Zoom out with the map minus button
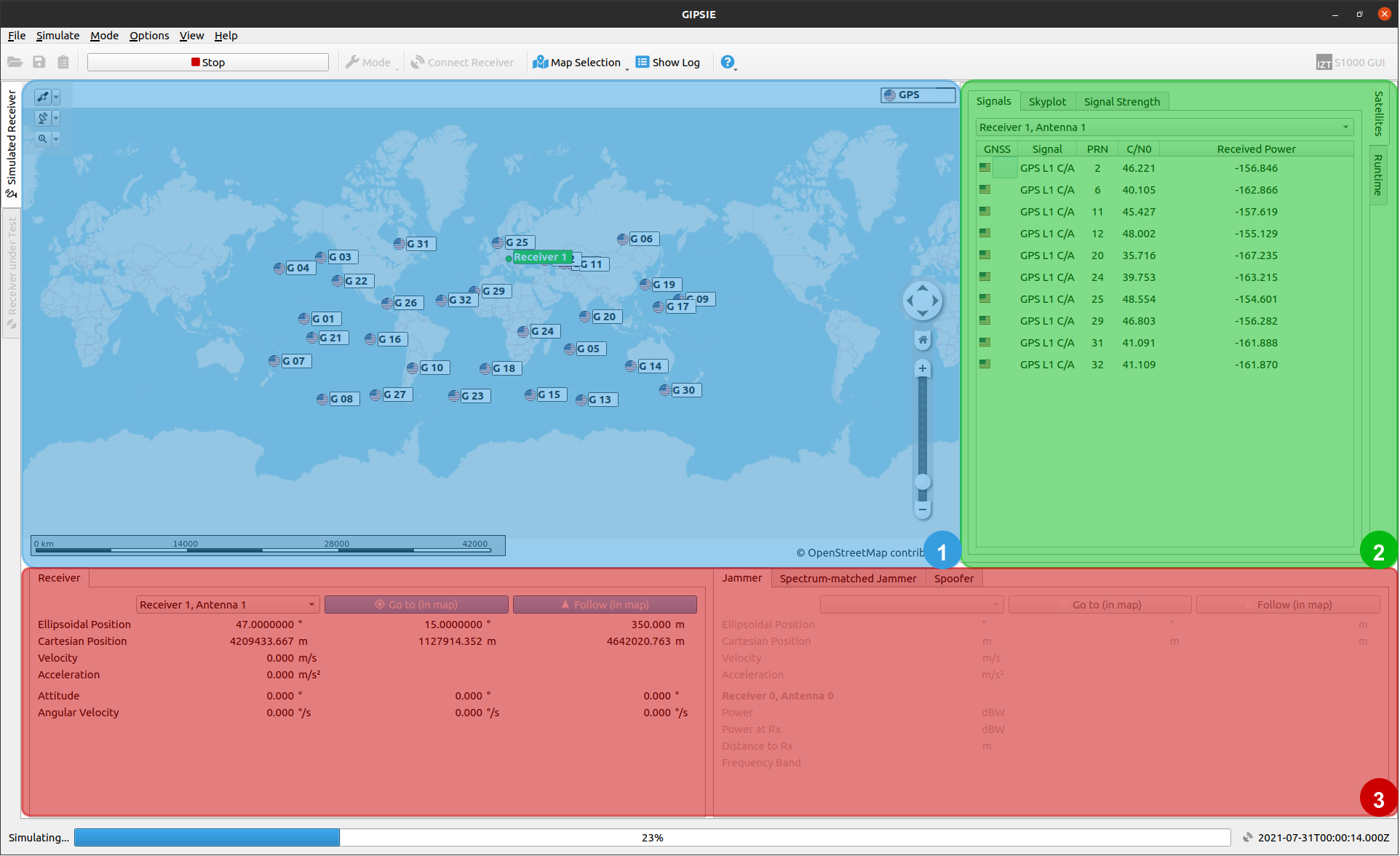The image size is (1400, 856). (x=923, y=510)
